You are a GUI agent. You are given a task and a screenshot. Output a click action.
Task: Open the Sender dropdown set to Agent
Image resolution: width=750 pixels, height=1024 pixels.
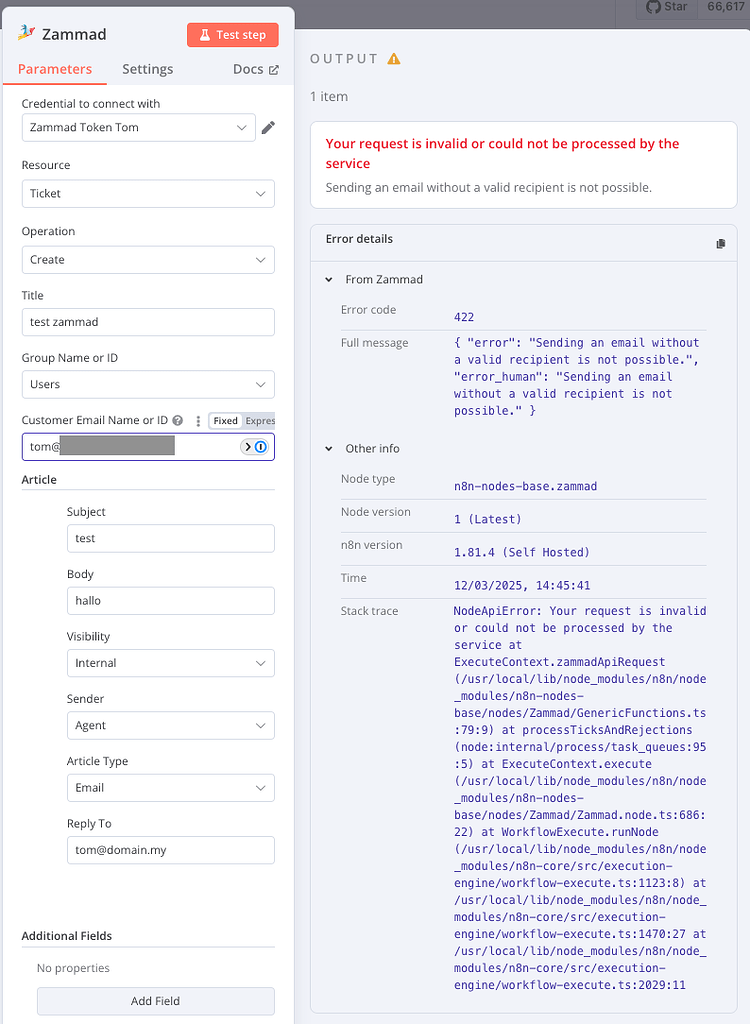(170, 725)
